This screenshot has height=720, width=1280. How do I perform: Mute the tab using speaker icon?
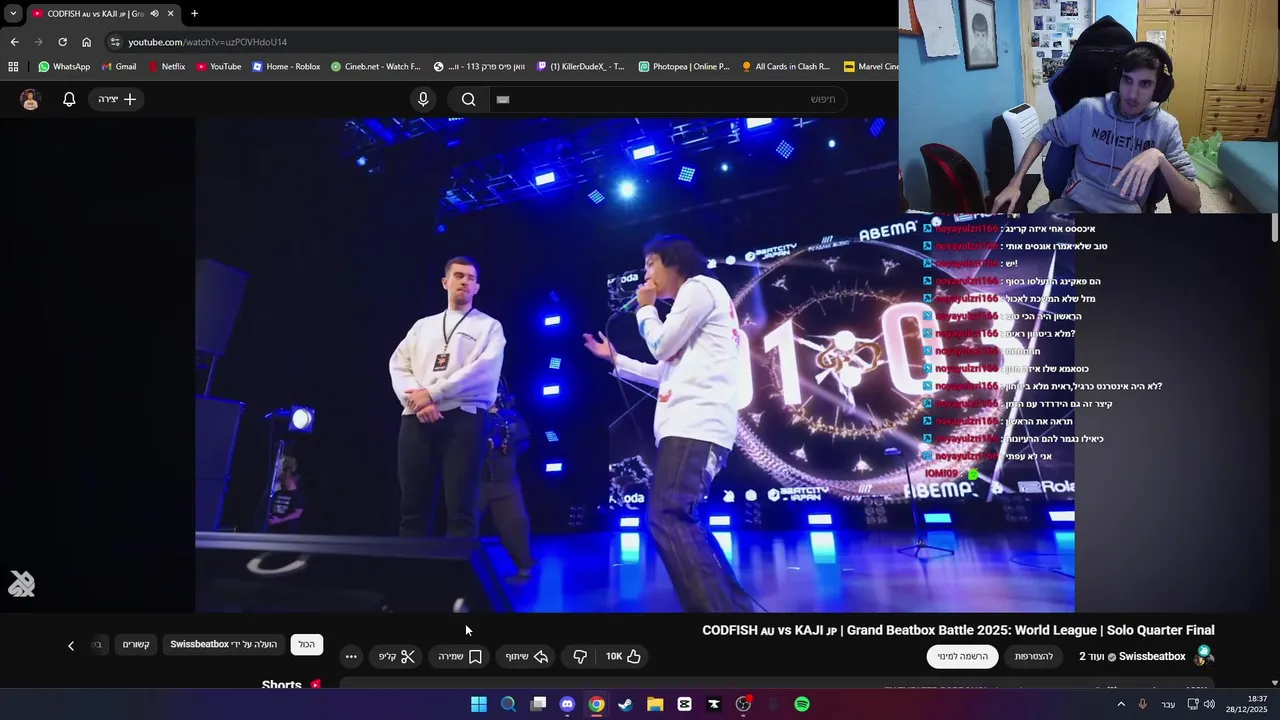pos(154,14)
